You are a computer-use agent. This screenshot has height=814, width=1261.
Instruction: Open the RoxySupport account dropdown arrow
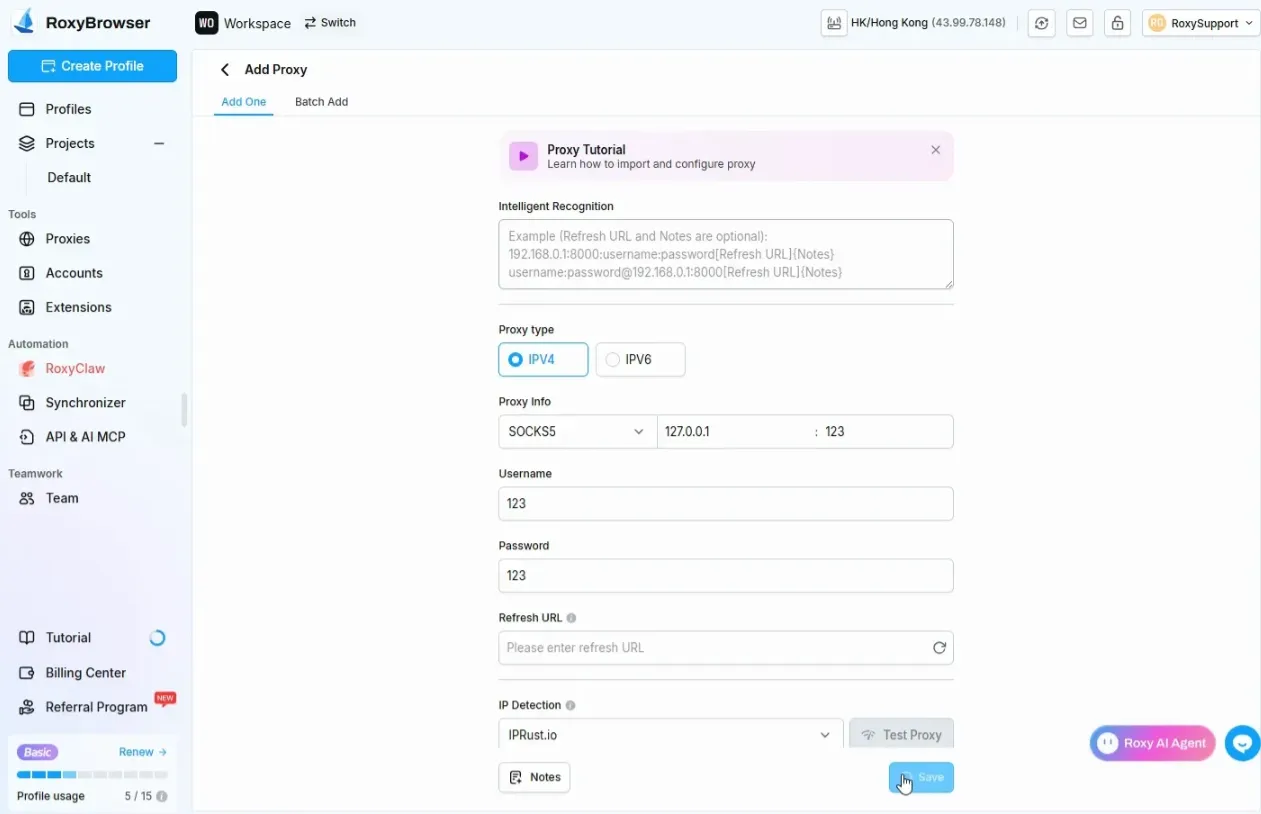point(1249,23)
